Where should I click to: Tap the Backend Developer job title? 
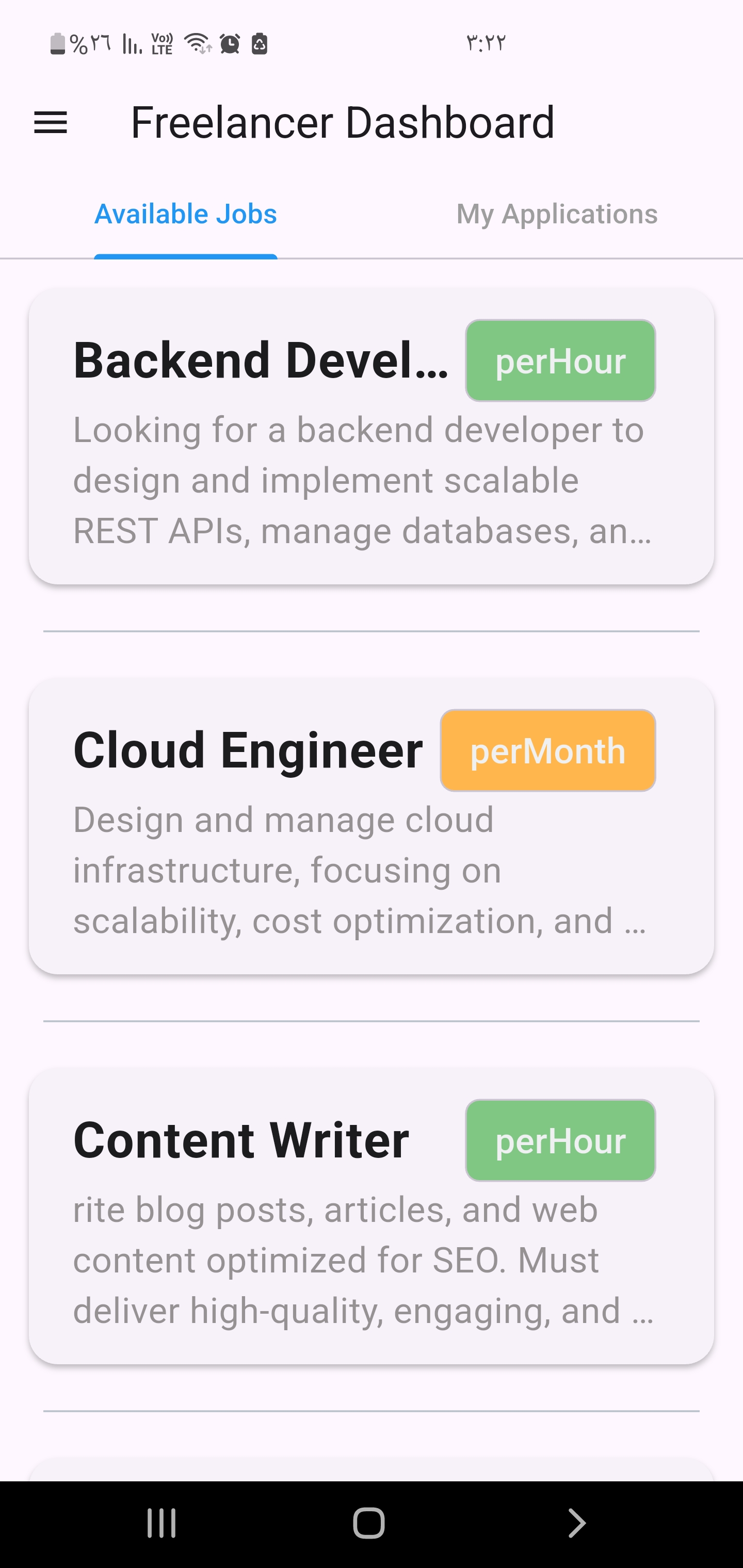coord(261,361)
